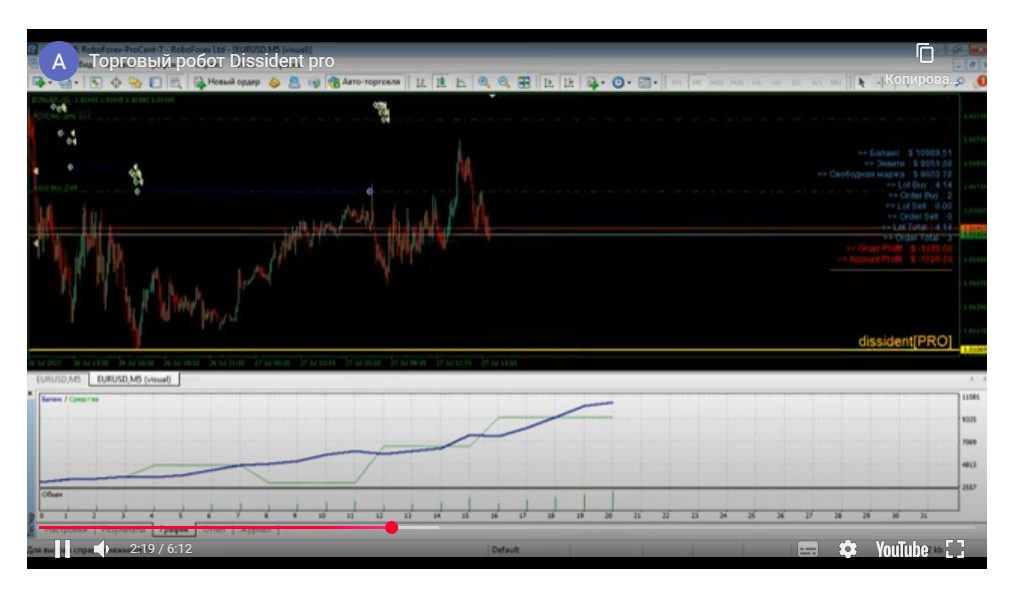Enter fullscreen mode for the video

tap(955, 549)
